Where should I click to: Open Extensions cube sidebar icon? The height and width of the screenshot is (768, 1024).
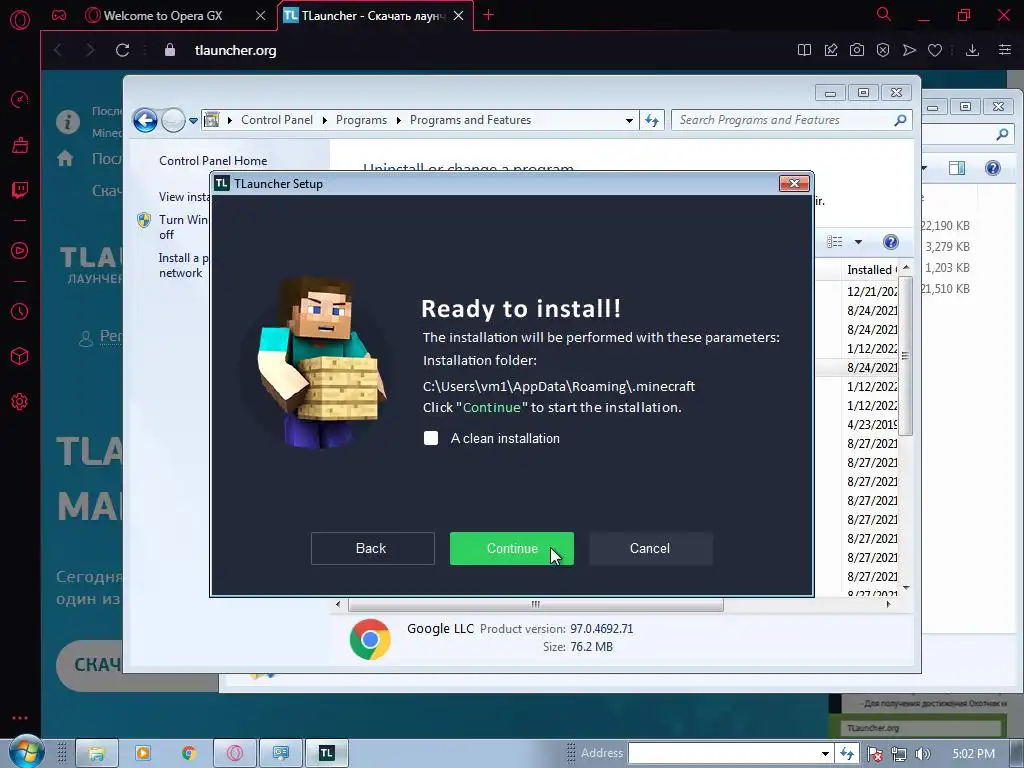tap(20, 357)
